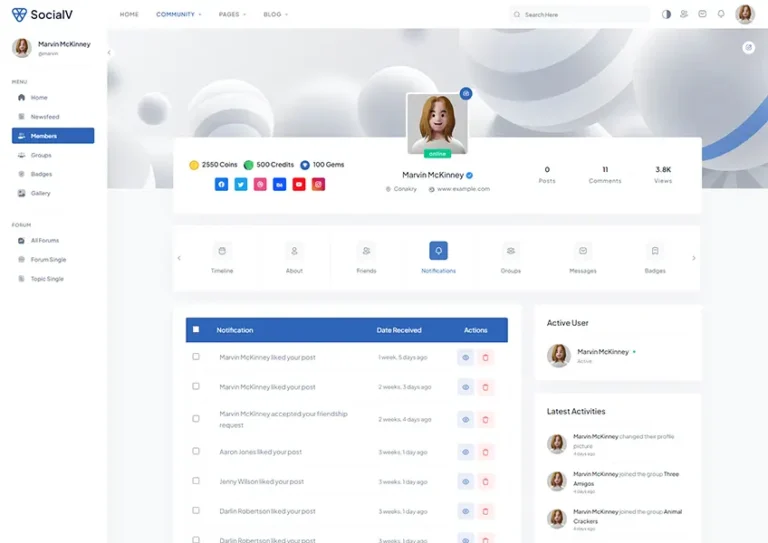Expand the Pages menu
Screen dimensions: 768x543
(232, 15)
